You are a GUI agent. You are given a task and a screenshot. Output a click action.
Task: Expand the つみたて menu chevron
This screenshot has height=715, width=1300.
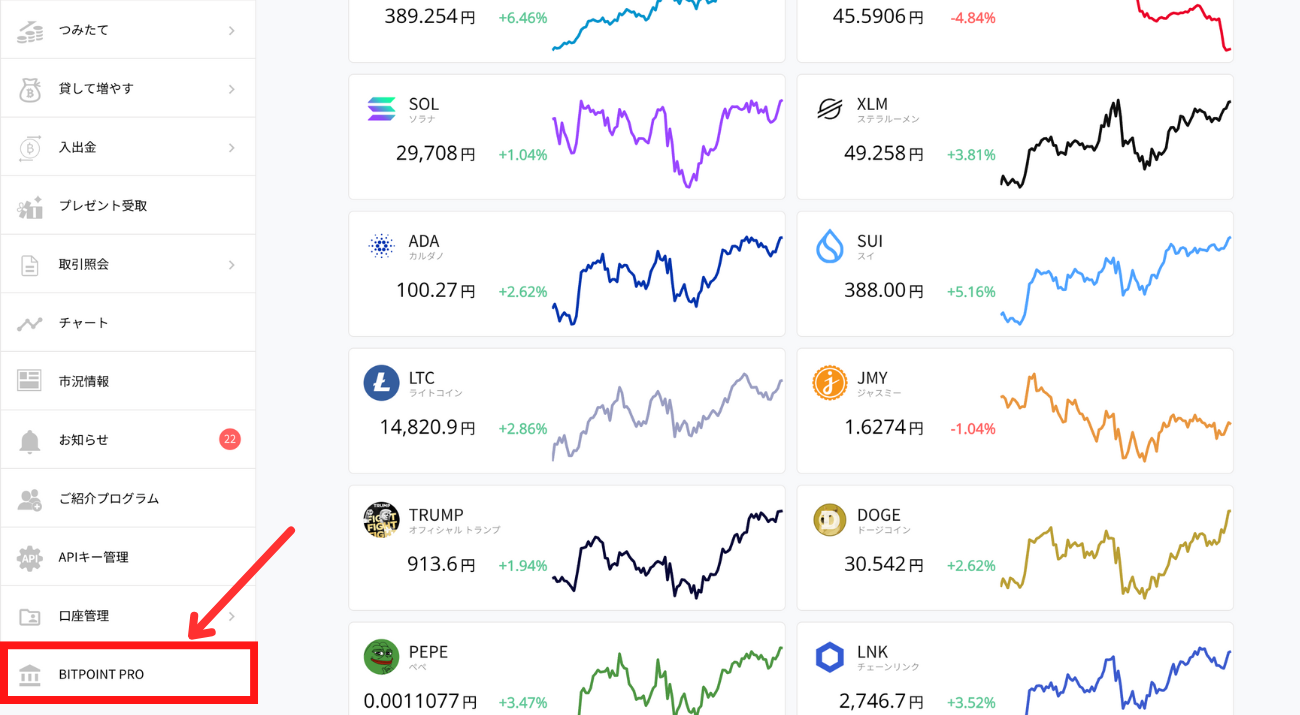231,30
